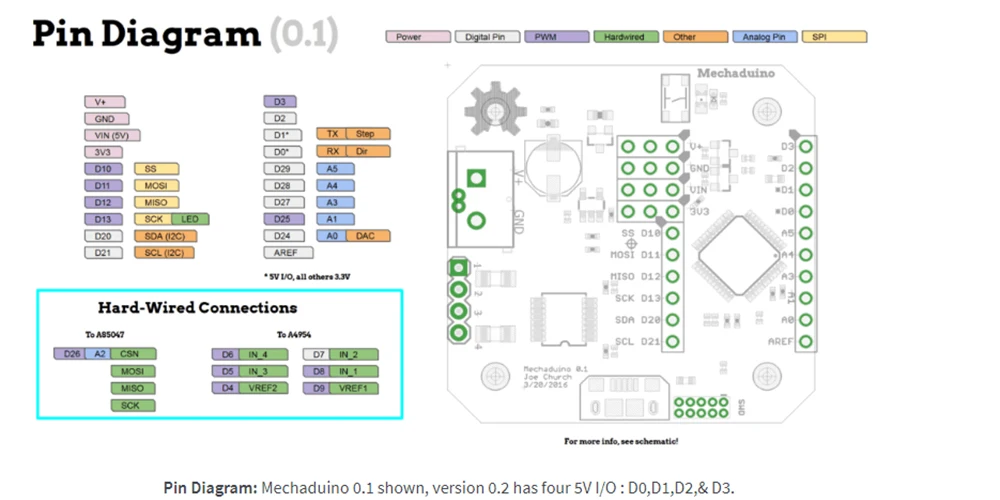Screen dimensions: 1000x500
Task: Click the blue A1 label beside D25
Action: [335, 219]
